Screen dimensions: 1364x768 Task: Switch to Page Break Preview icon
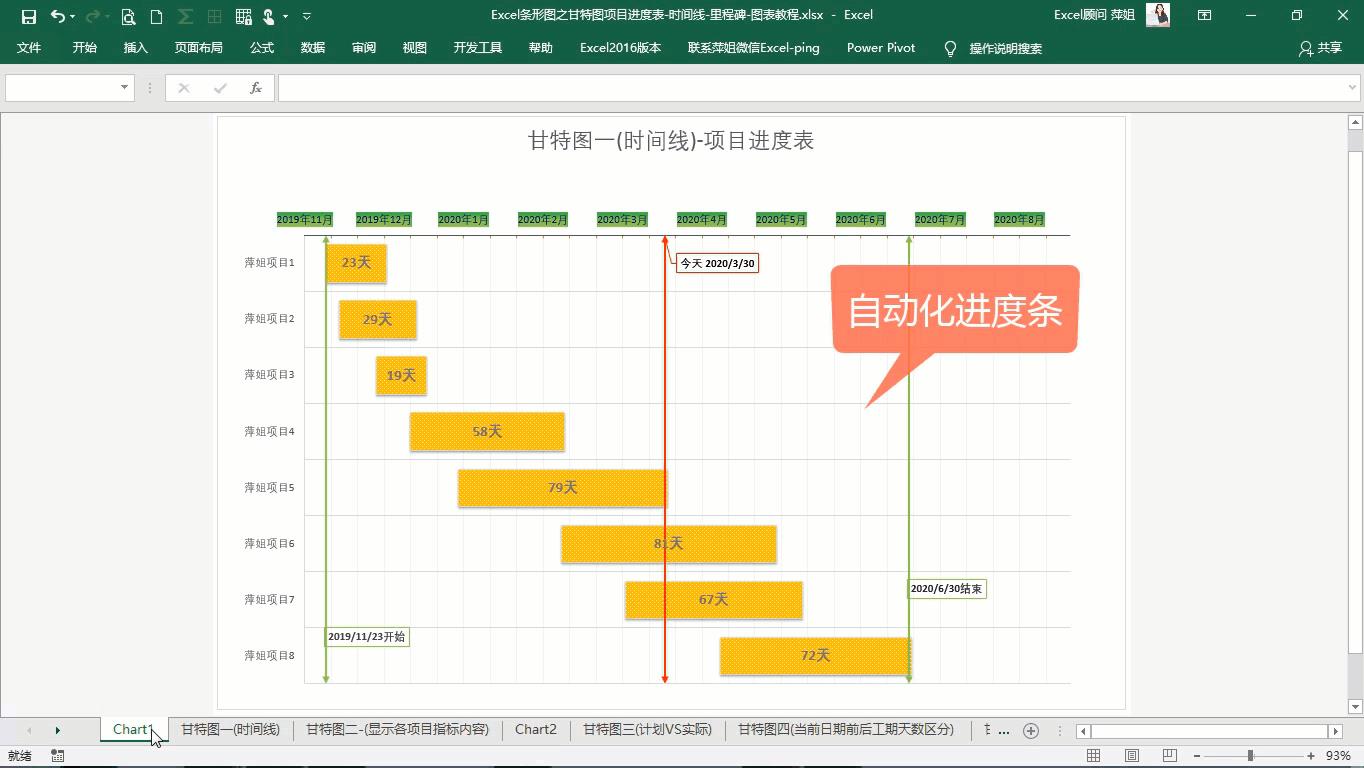[1169, 756]
